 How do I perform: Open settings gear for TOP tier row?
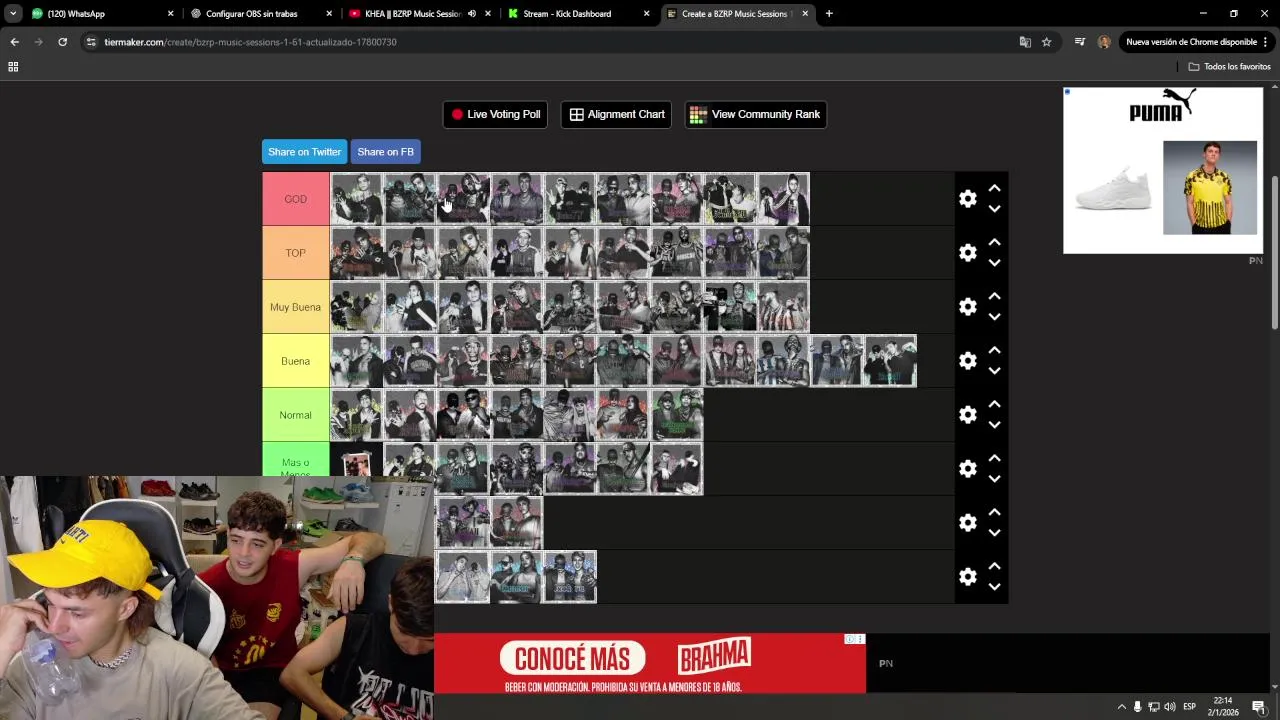967,253
